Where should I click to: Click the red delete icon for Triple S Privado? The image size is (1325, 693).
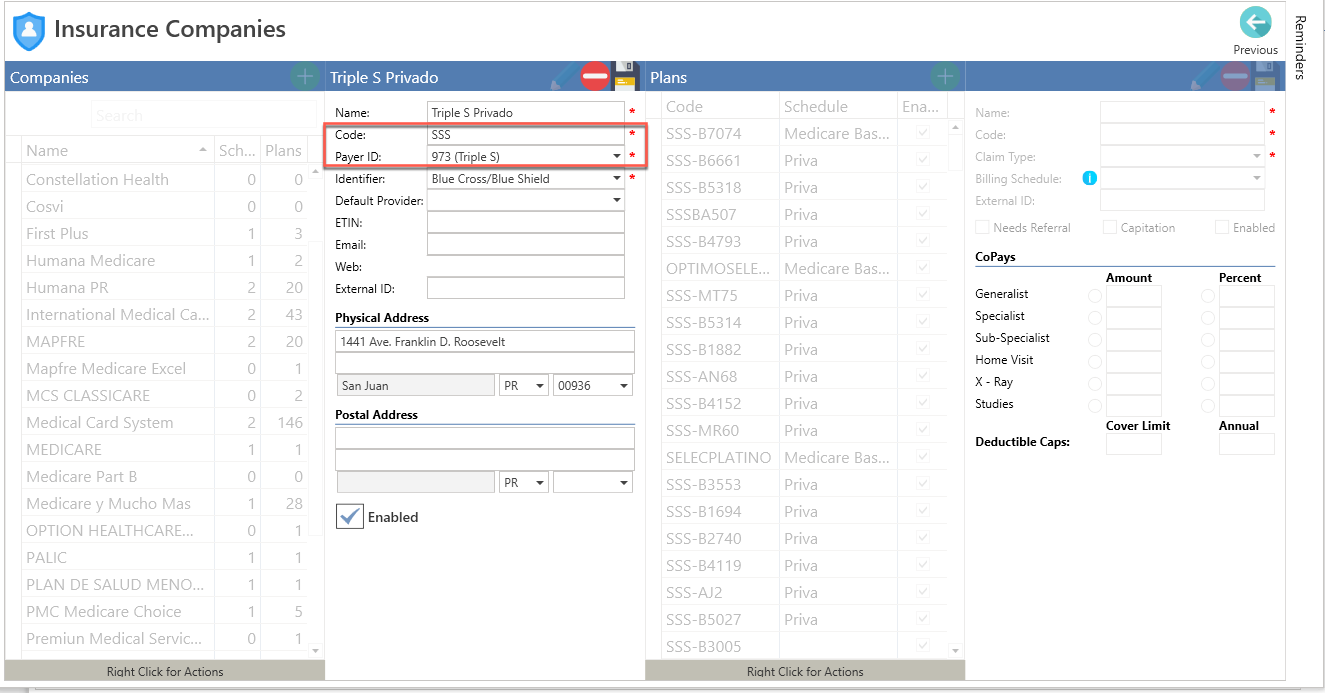click(595, 76)
